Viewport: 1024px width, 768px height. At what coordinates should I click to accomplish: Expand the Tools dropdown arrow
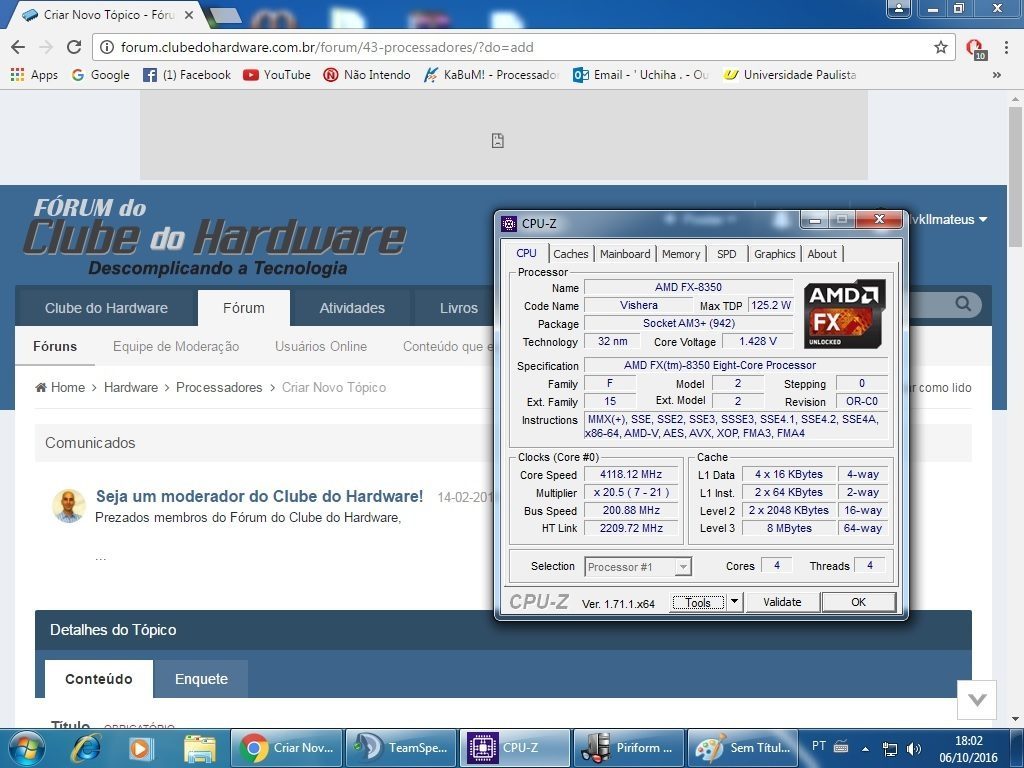(734, 601)
